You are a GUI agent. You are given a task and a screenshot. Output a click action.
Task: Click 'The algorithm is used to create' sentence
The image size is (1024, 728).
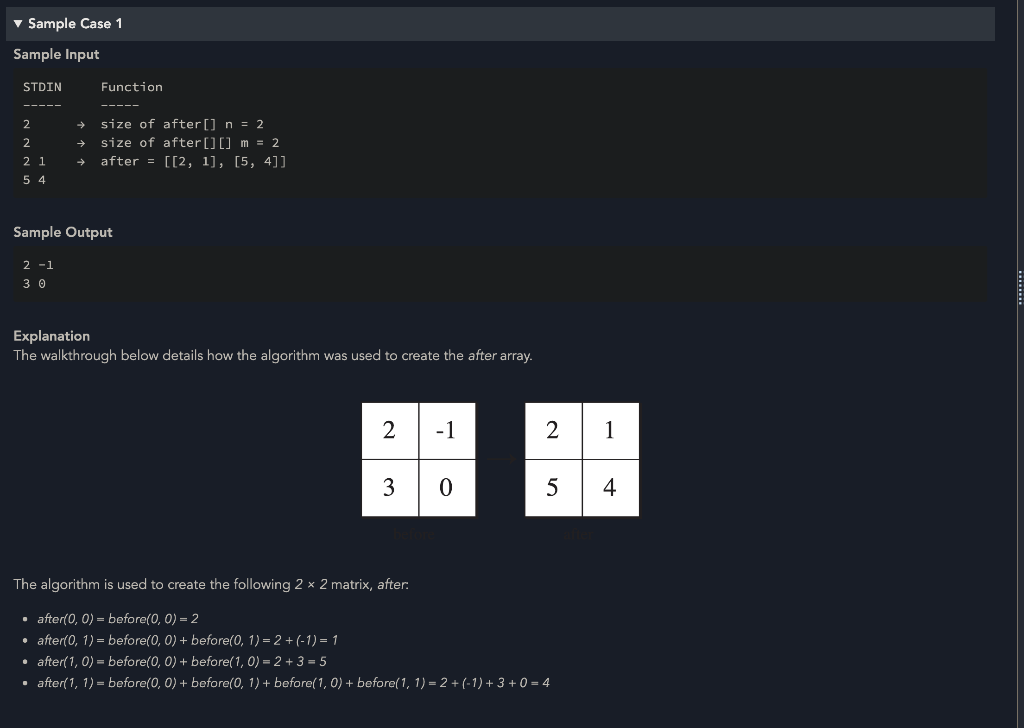pos(211,584)
